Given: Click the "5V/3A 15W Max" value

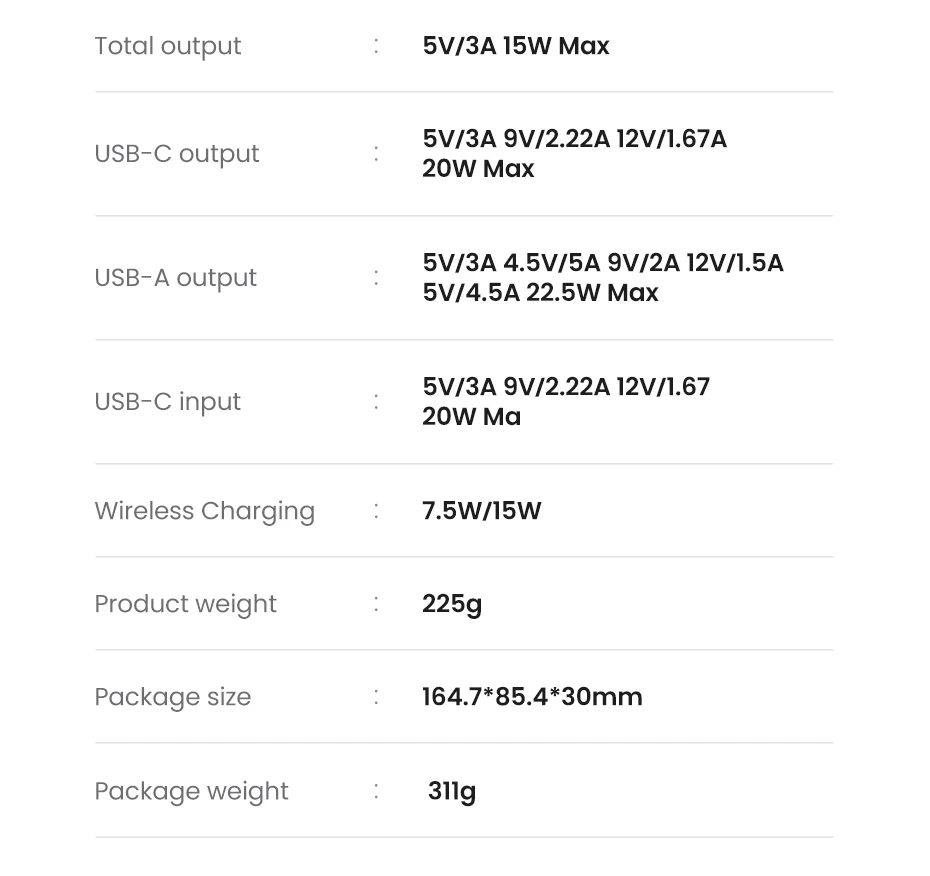Looking at the screenshot, I should click(515, 46).
